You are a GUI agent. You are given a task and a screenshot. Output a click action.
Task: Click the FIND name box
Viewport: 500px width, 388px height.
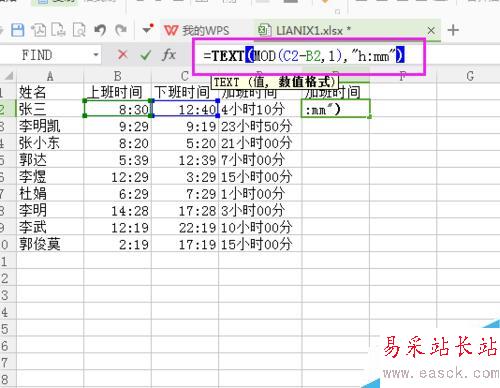[x=50, y=55]
